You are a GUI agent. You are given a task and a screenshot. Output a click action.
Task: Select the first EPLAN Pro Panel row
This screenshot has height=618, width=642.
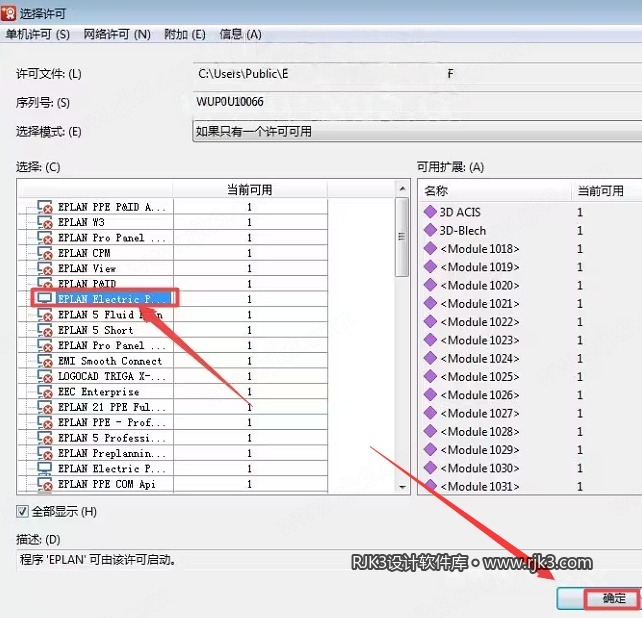click(173, 238)
